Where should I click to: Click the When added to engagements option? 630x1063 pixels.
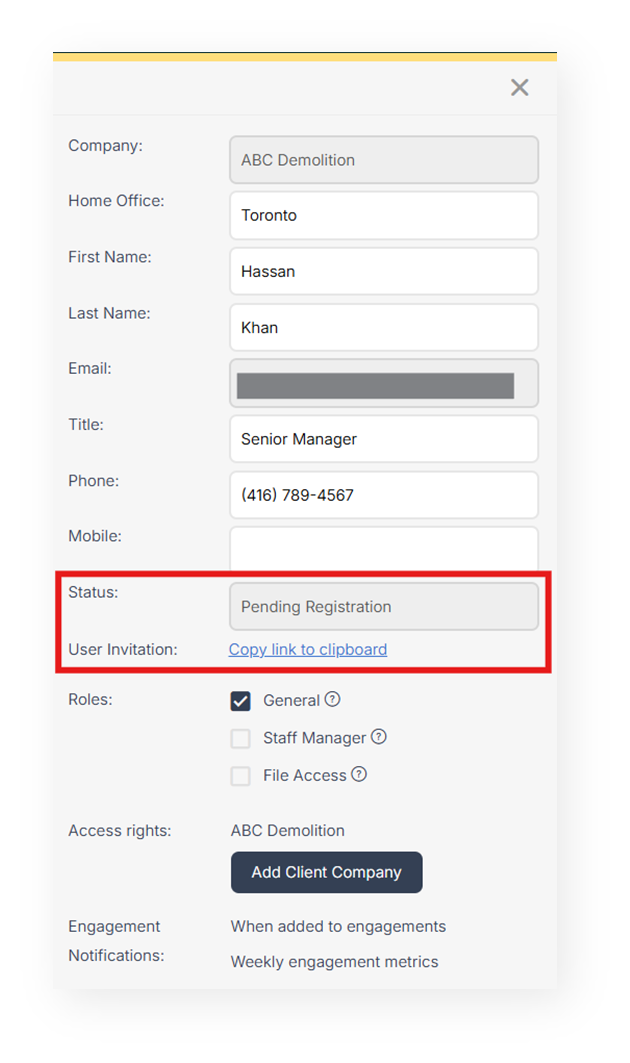coord(338,926)
